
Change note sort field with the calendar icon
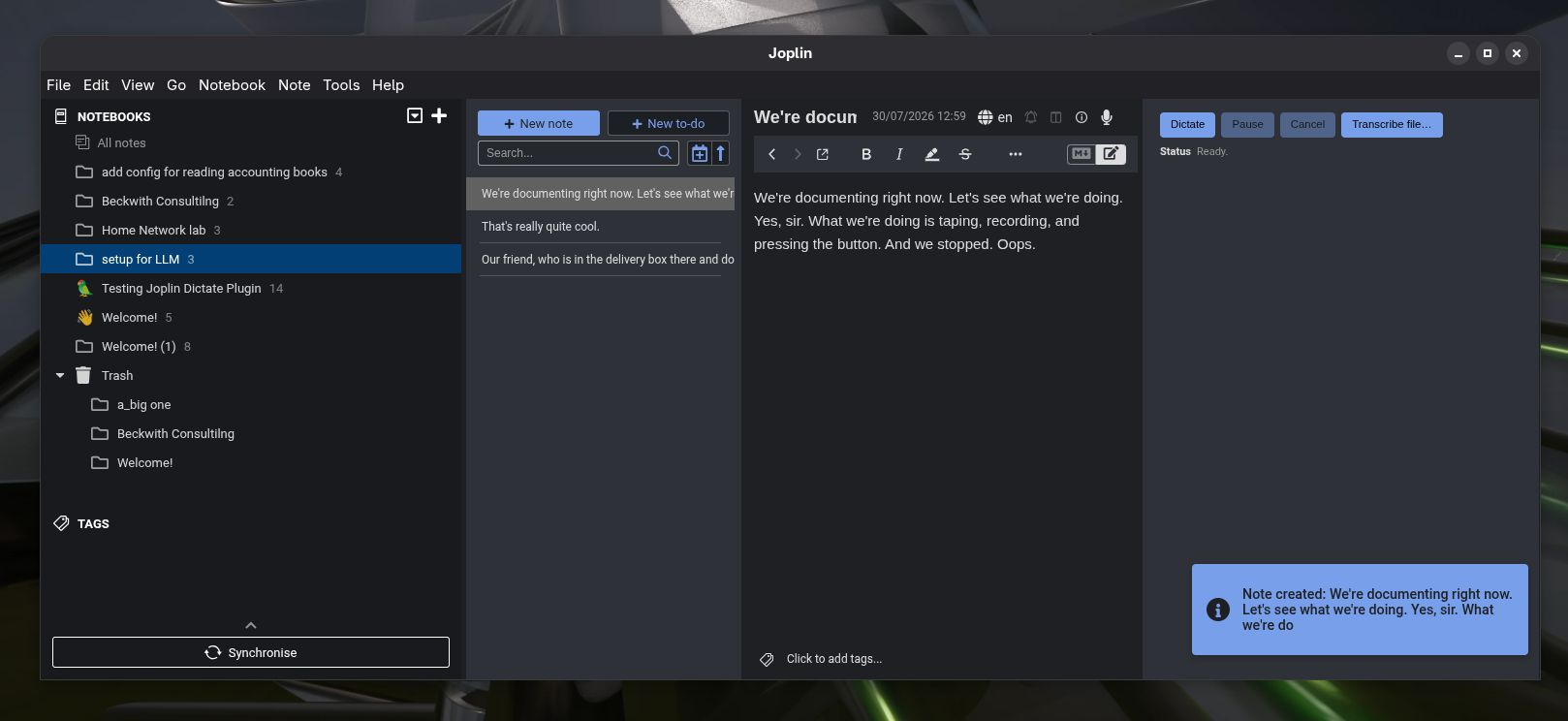click(699, 153)
